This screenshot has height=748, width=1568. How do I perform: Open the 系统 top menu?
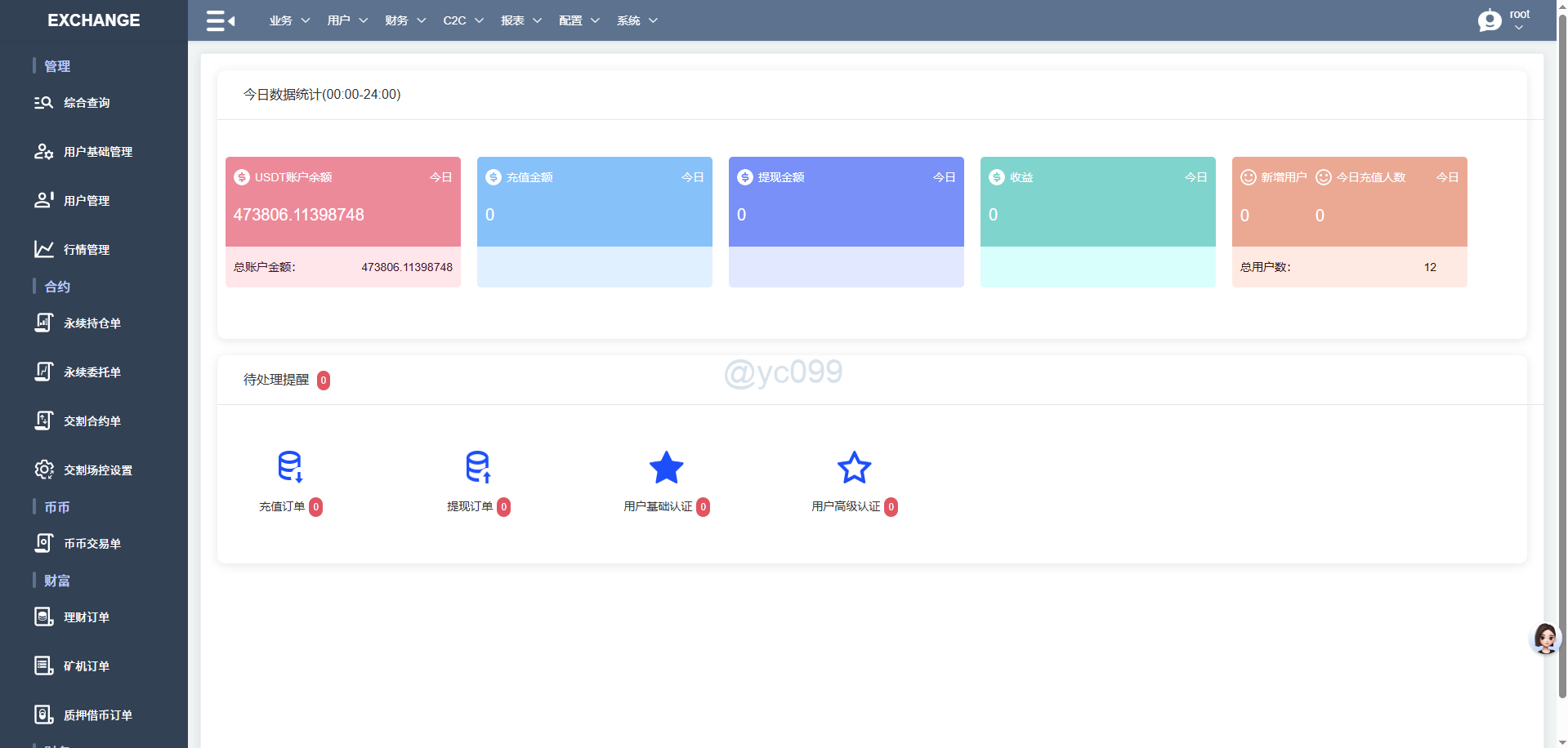click(637, 20)
